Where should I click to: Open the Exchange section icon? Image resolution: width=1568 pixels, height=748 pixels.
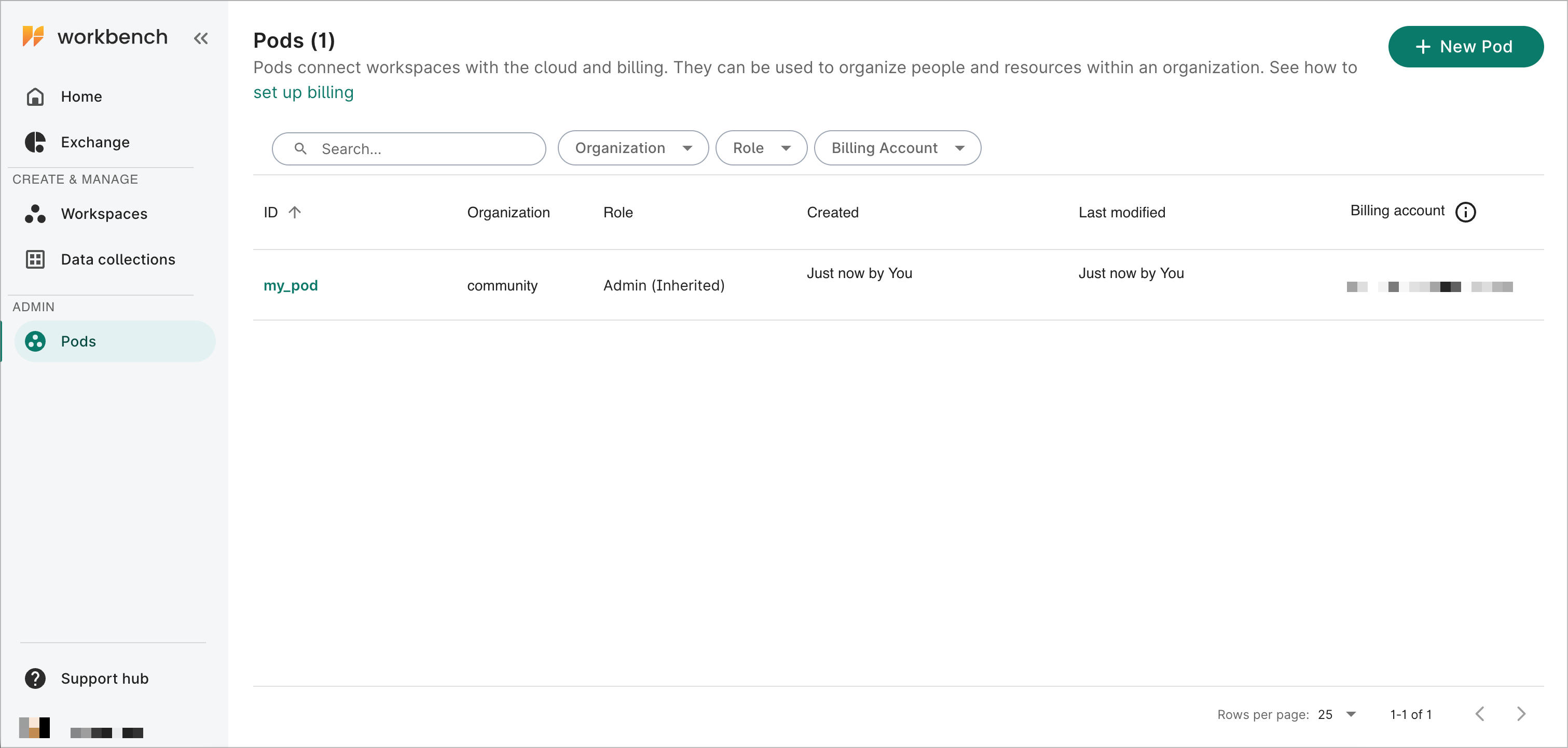pyautogui.click(x=35, y=142)
